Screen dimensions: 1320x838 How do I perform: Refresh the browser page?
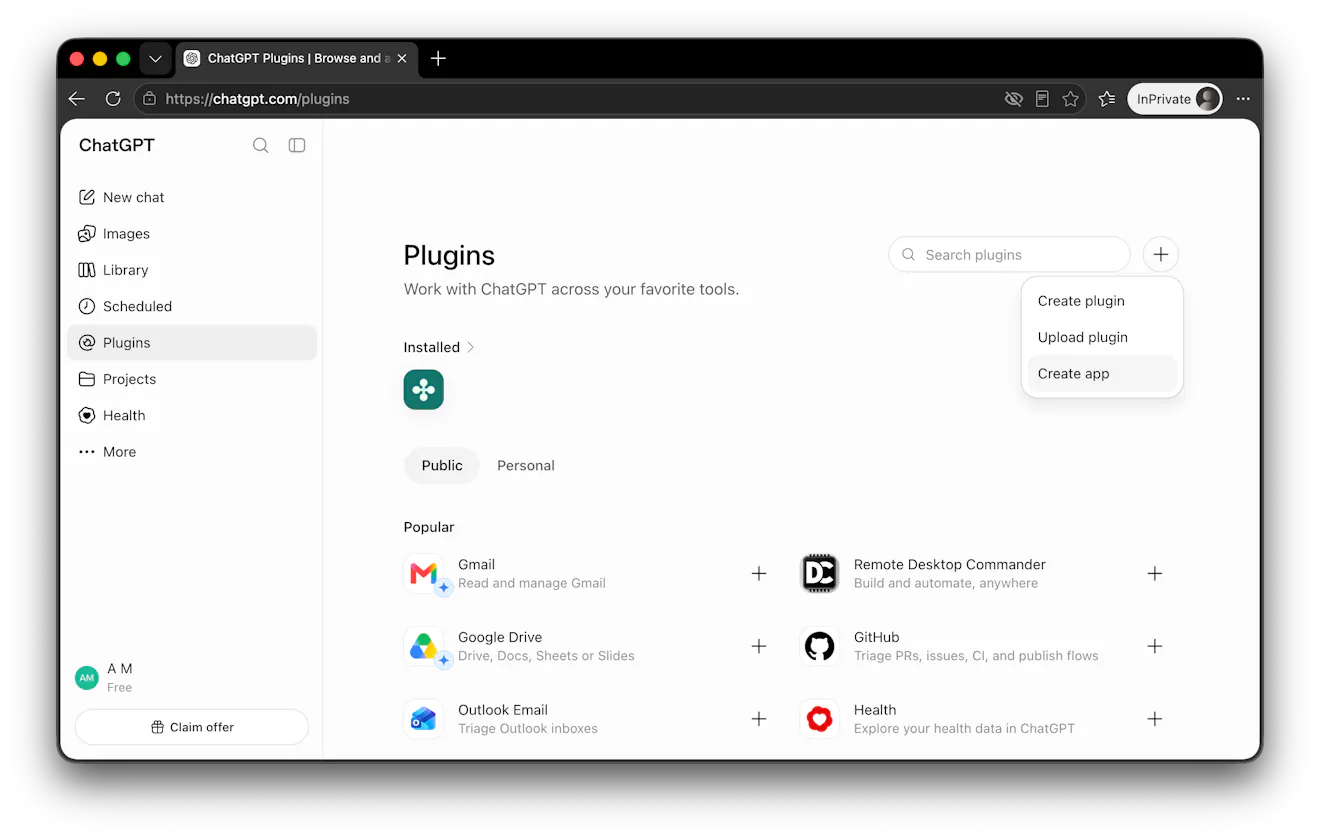113,99
